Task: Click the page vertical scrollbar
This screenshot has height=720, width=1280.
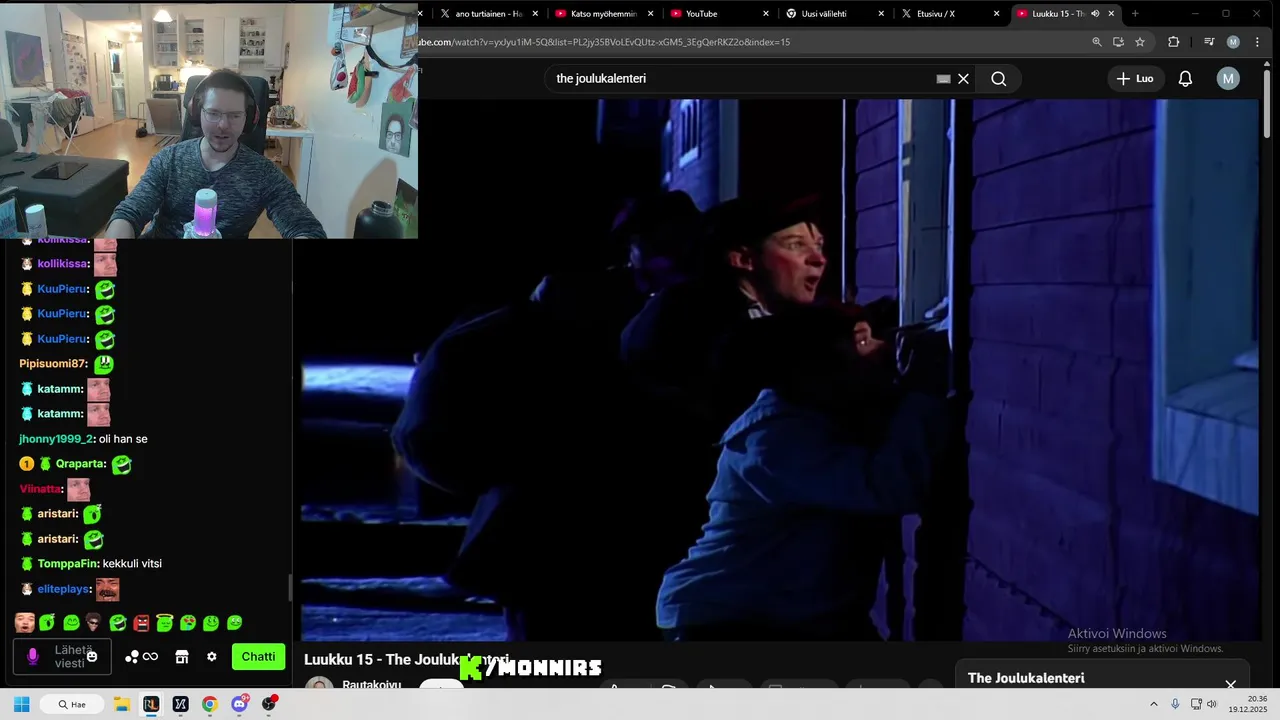Action: [1268, 104]
